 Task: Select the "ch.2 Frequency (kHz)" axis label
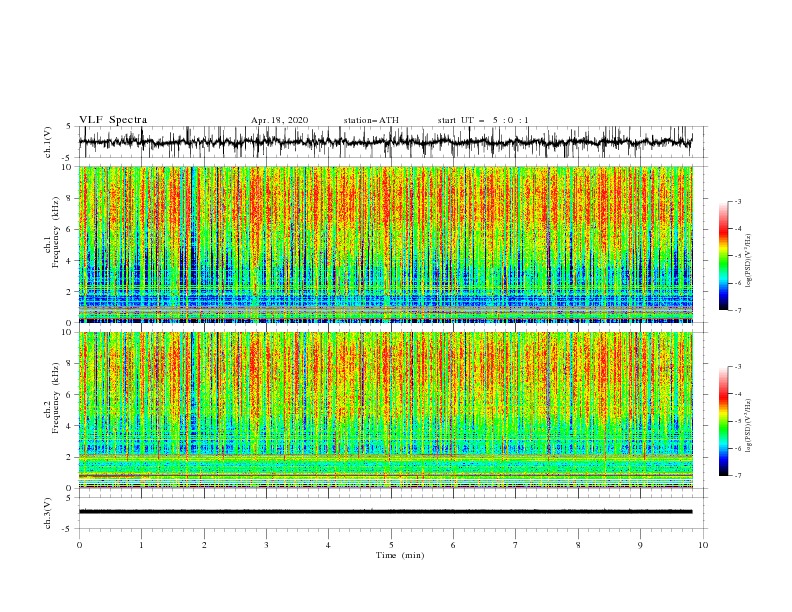(x=52, y=398)
